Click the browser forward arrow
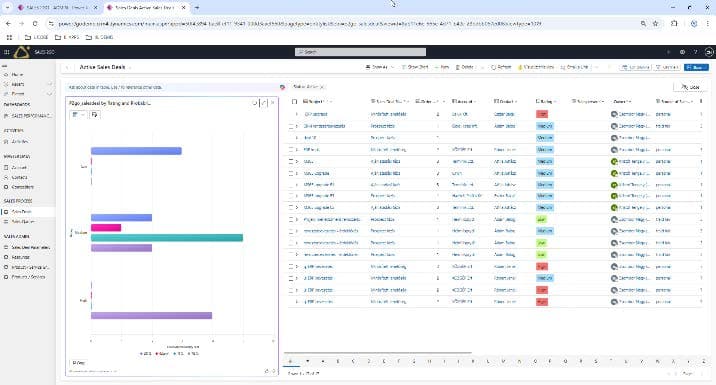716x385 pixels. point(21,23)
